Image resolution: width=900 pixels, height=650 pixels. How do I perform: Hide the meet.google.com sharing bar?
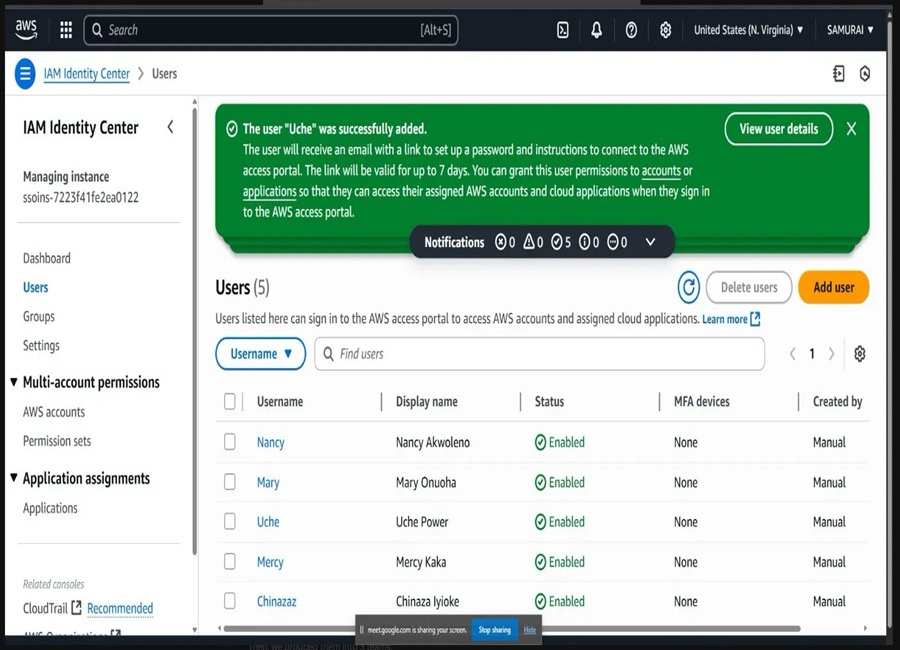[x=529, y=630]
